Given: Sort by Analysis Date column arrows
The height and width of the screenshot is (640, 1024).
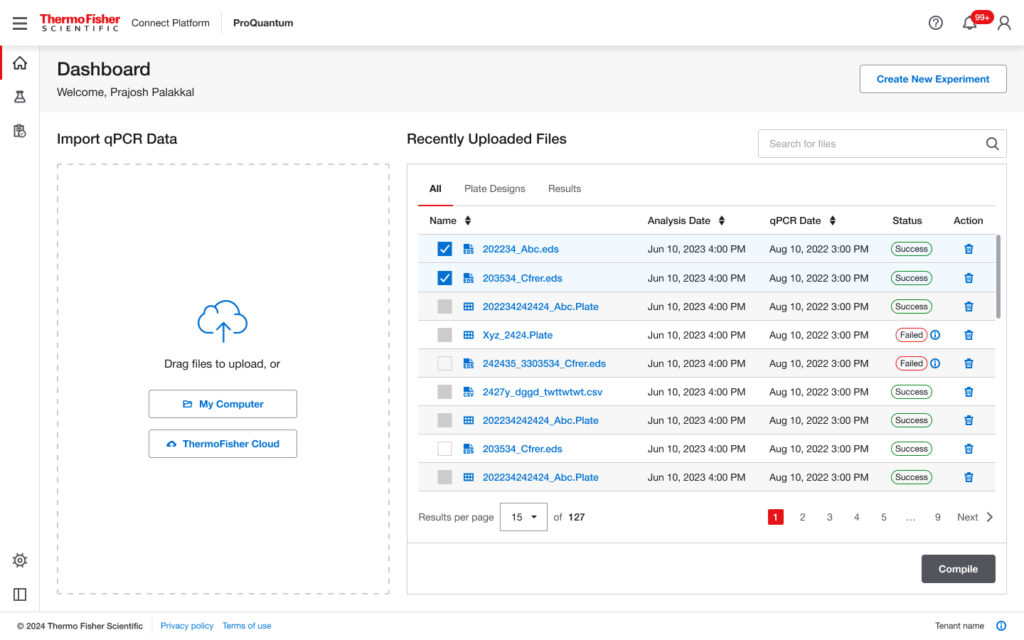Looking at the screenshot, I should [722, 221].
